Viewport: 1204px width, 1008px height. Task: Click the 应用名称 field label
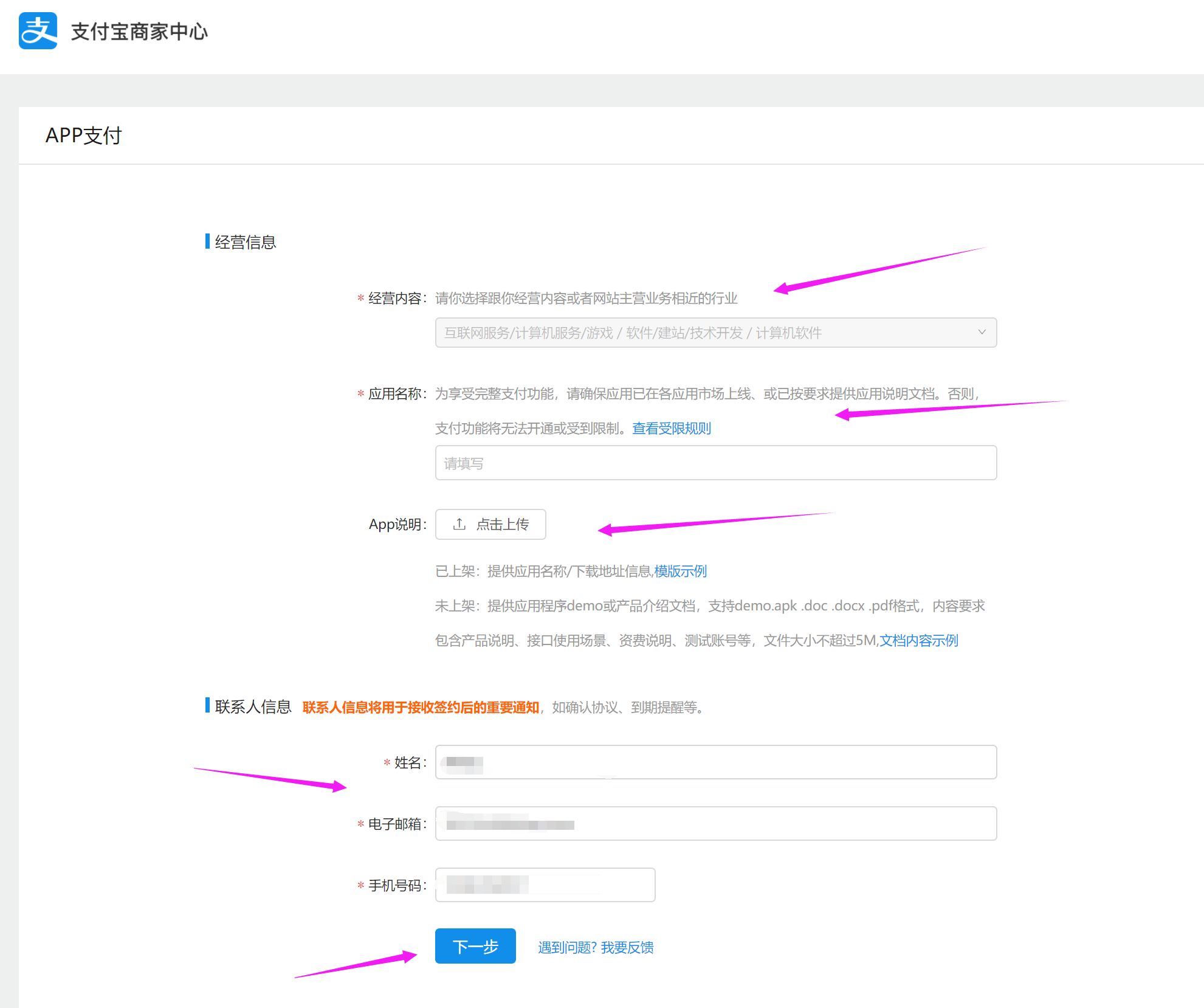click(x=397, y=394)
